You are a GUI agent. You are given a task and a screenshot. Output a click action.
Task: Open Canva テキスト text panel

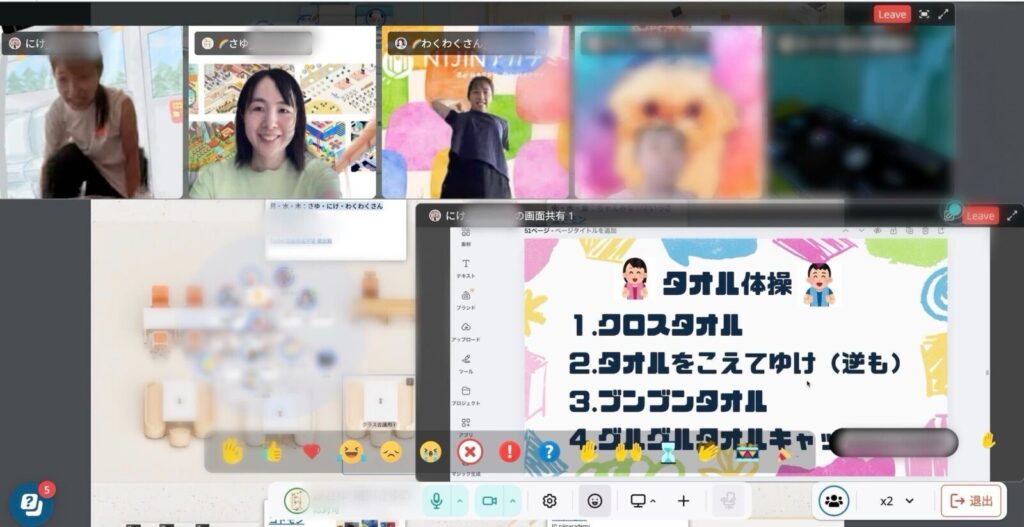(466, 268)
